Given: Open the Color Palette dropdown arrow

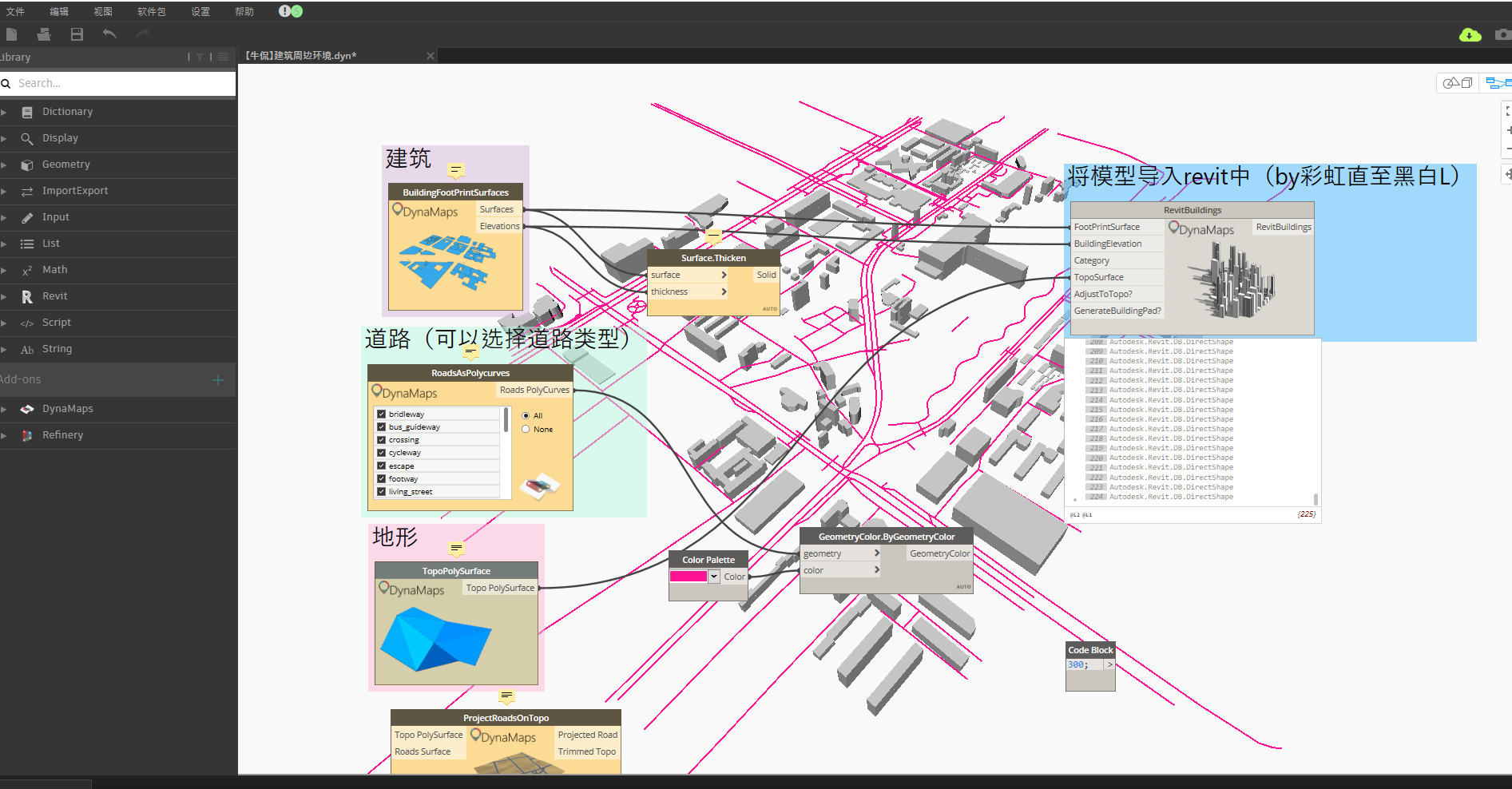Looking at the screenshot, I should [x=714, y=577].
